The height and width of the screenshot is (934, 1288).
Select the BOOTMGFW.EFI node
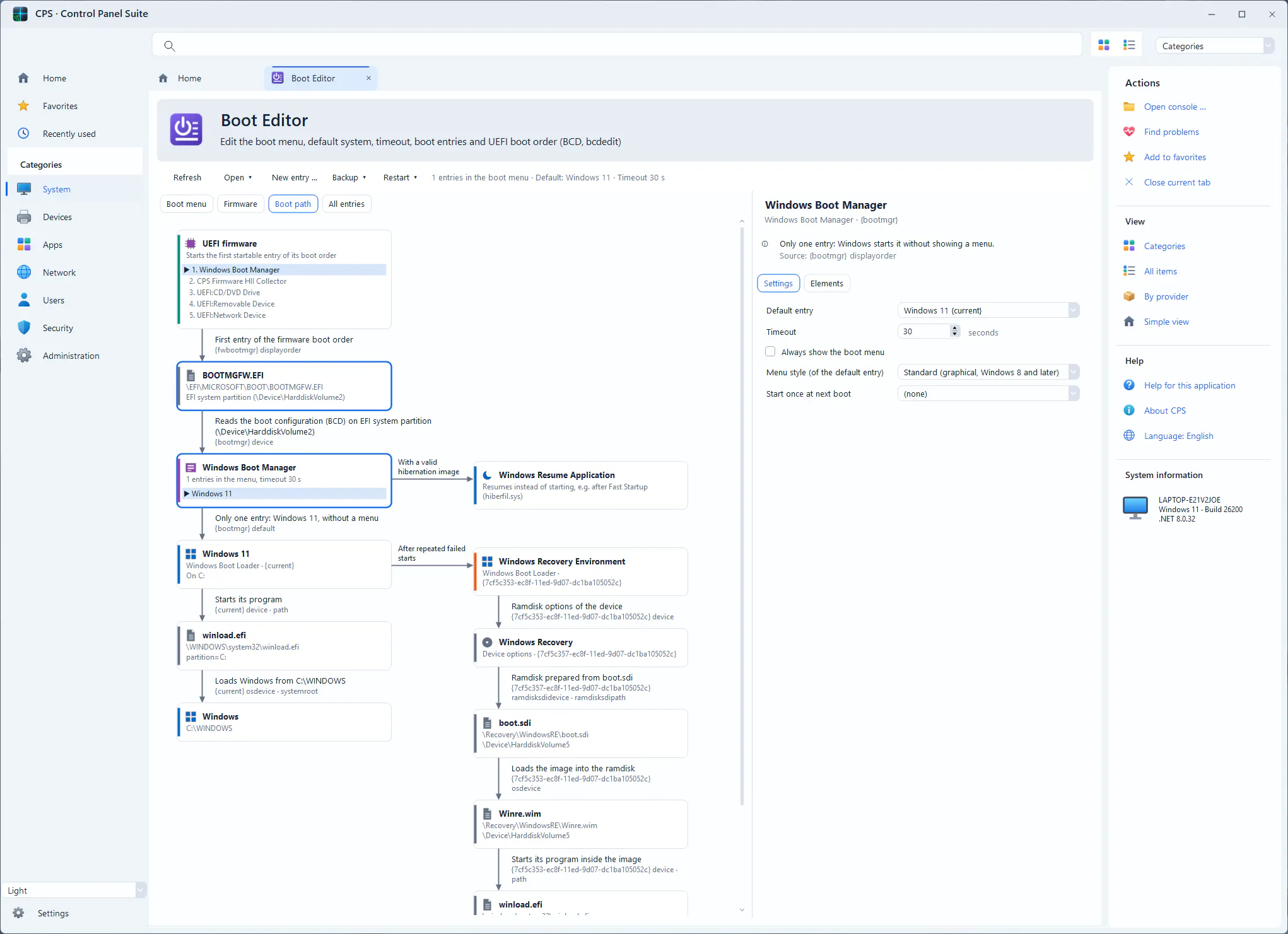[x=284, y=386]
